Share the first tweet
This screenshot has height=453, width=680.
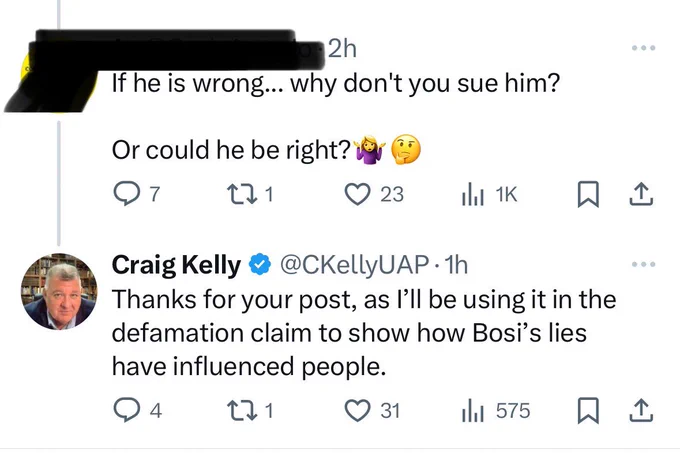pyautogui.click(x=641, y=194)
